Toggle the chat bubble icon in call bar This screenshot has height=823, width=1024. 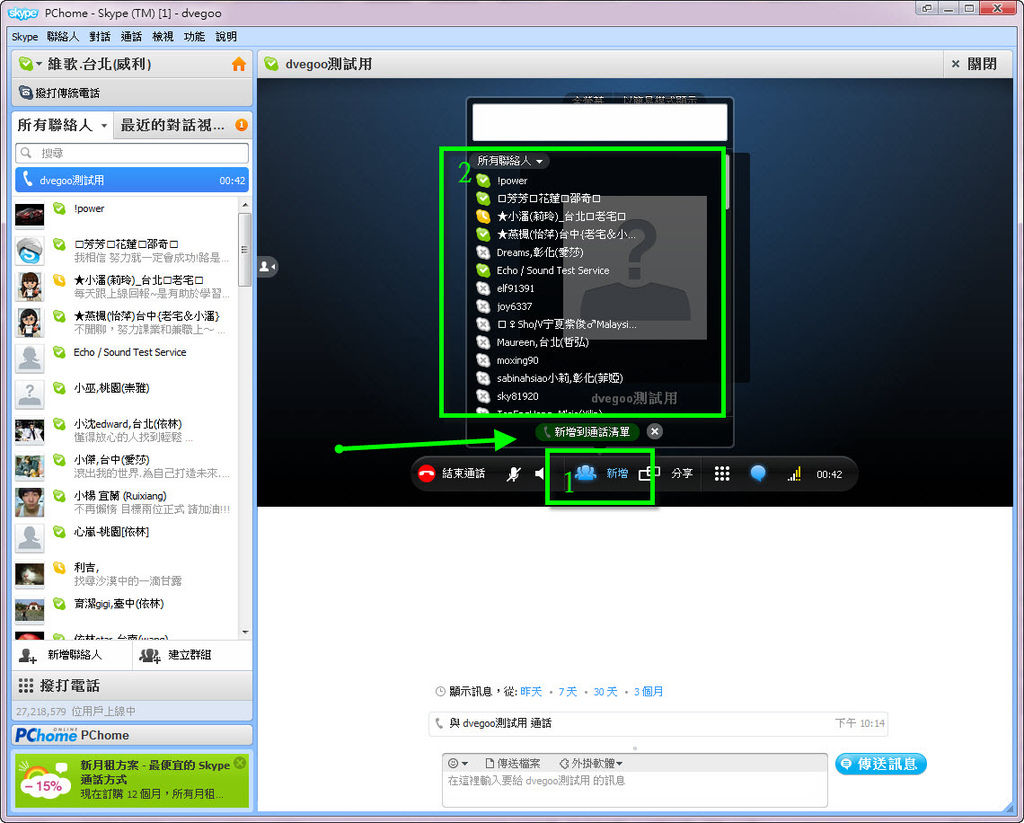[758, 474]
